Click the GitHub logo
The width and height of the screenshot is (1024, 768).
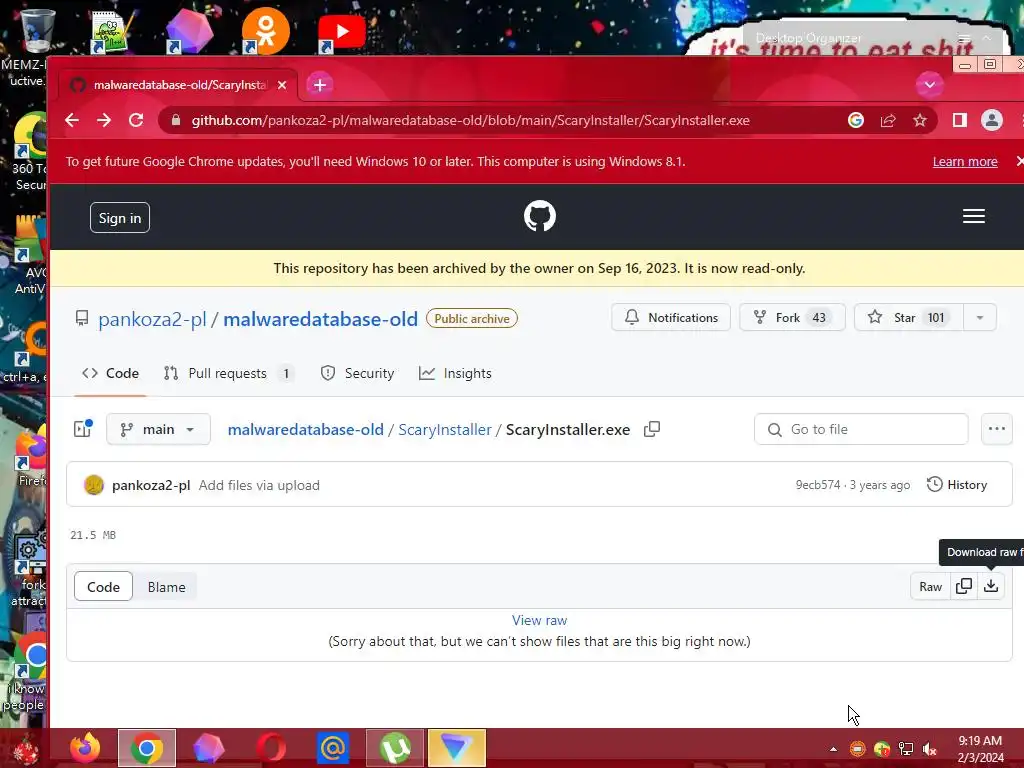pos(539,216)
